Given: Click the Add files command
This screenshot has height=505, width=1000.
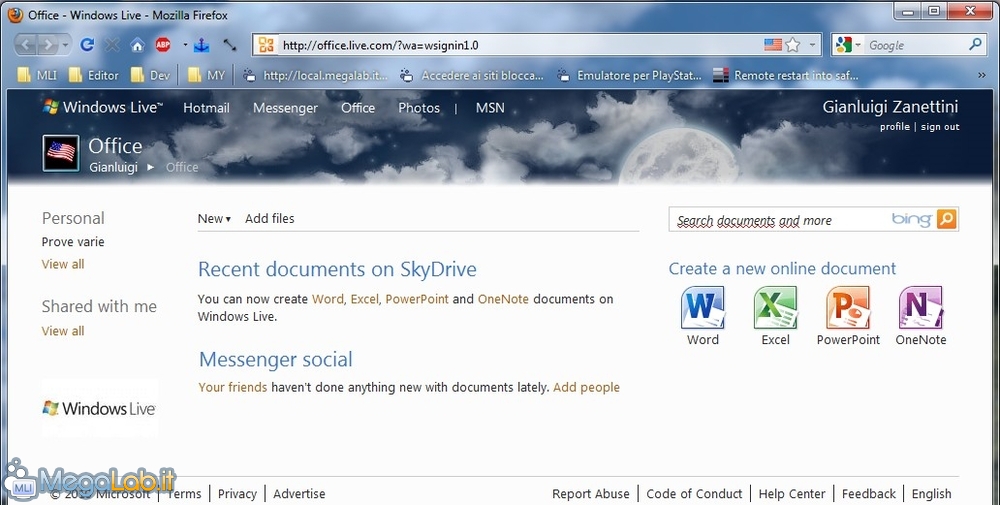Looking at the screenshot, I should pyautogui.click(x=270, y=218).
